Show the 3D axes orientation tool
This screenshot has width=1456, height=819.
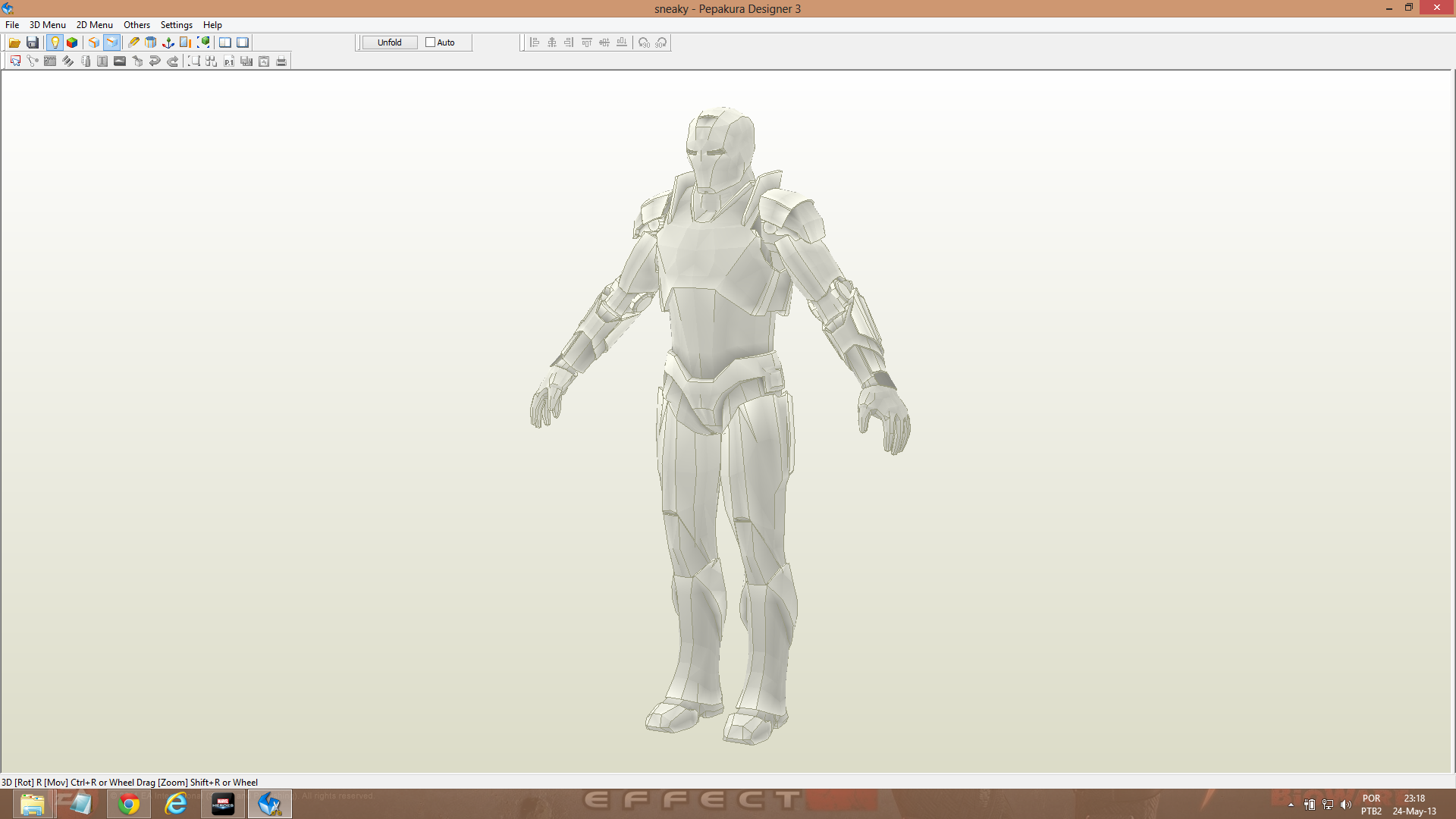(168, 42)
